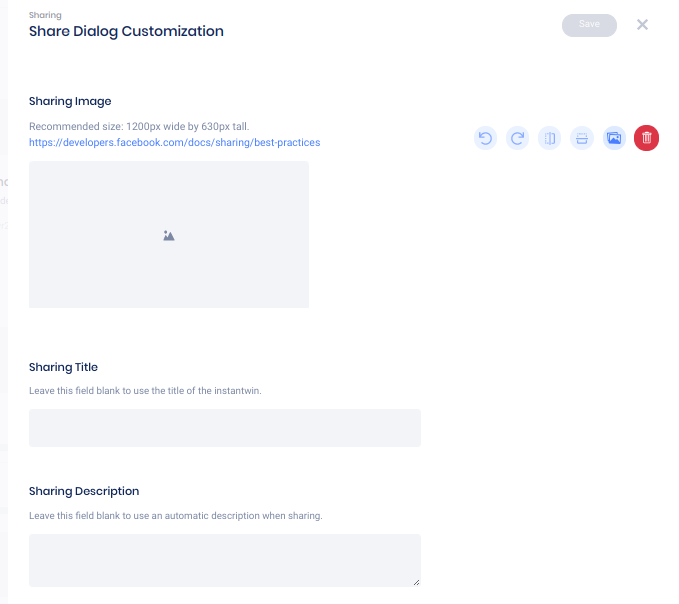
Task: Click the Sharing Image section label
Action: click(x=70, y=101)
